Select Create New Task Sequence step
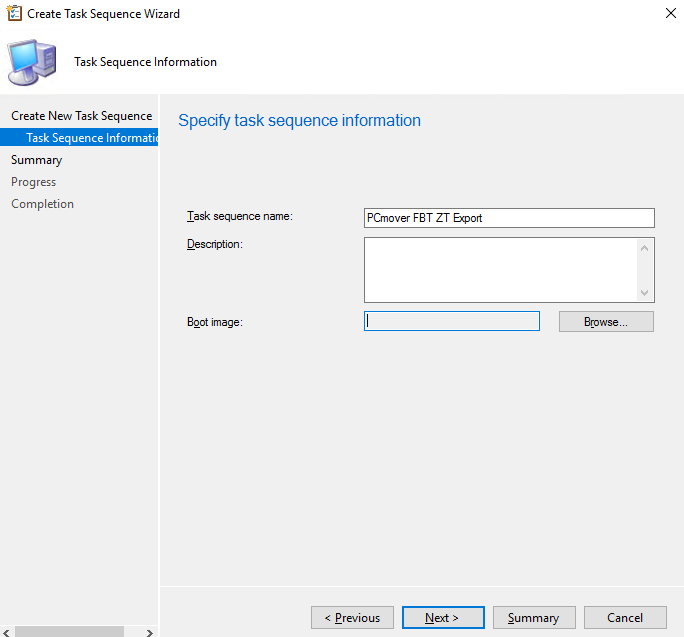This screenshot has width=684, height=637. pyautogui.click(x=82, y=116)
